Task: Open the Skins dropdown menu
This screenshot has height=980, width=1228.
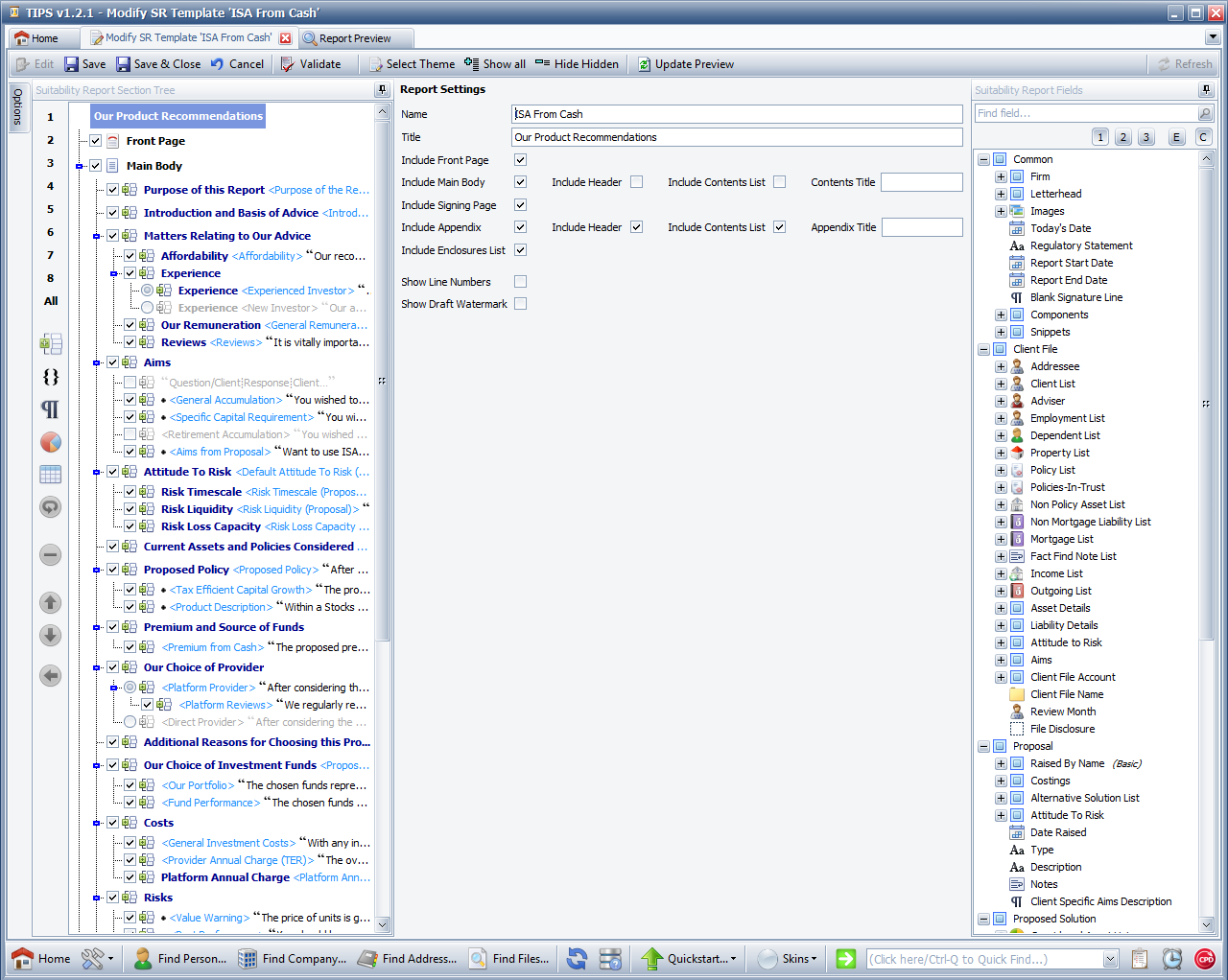Action: 794,959
